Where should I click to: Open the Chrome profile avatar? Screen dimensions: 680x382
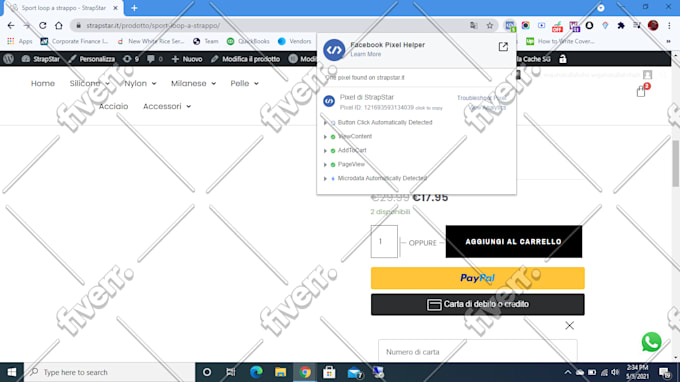point(653,26)
